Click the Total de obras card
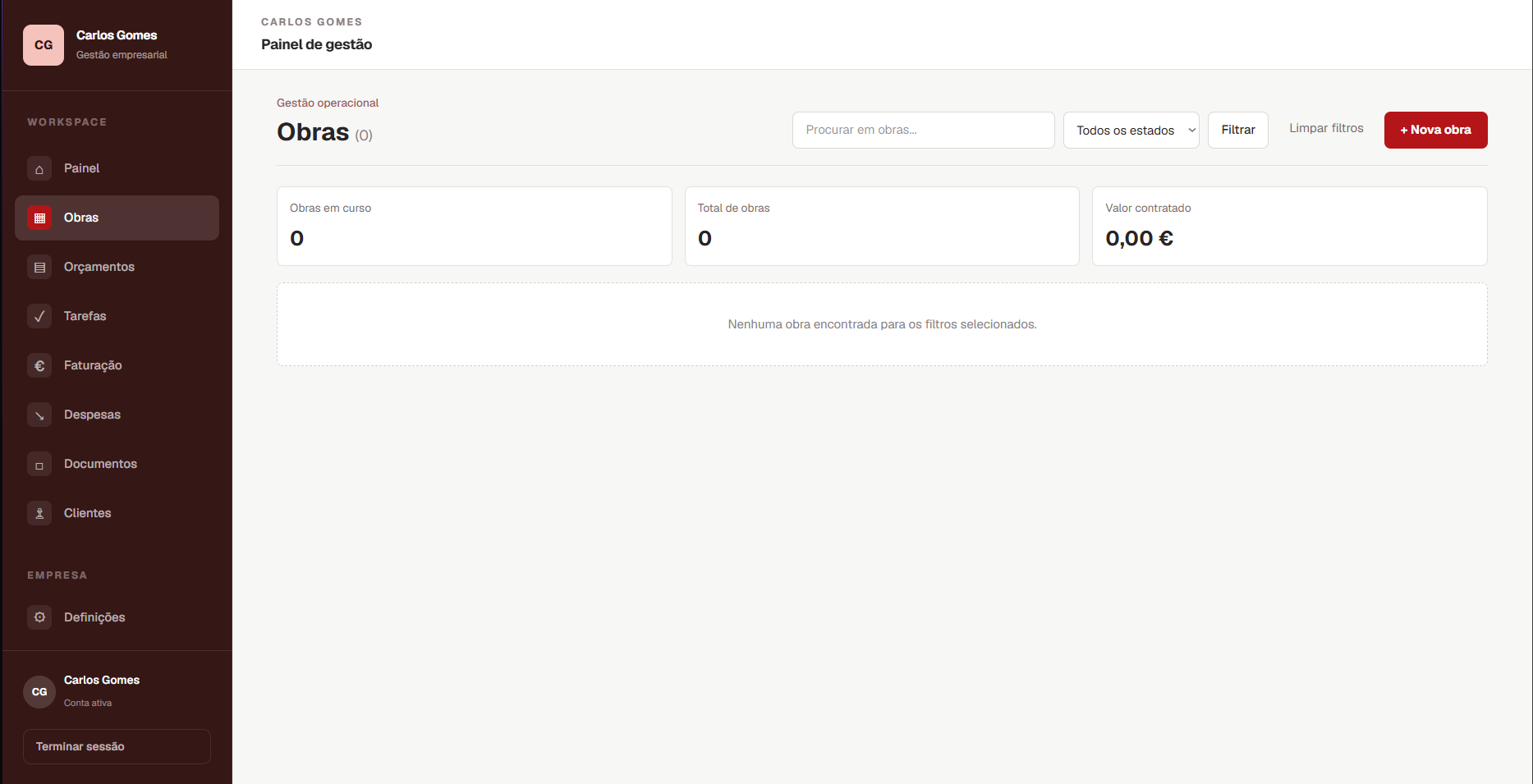The height and width of the screenshot is (784, 1533). 882,226
